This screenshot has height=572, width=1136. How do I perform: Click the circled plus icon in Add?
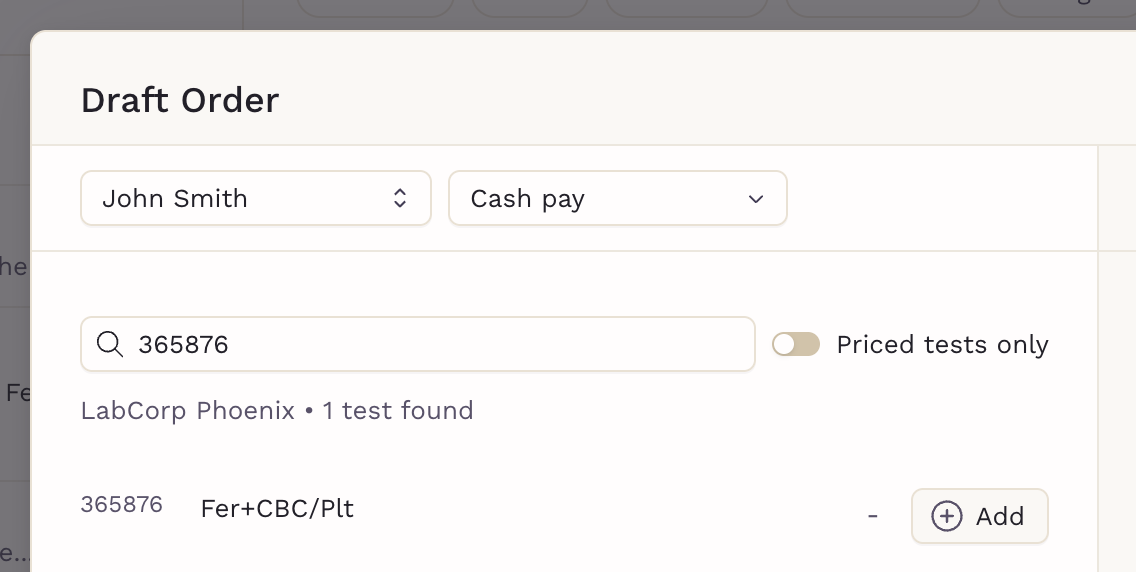pyautogui.click(x=947, y=516)
